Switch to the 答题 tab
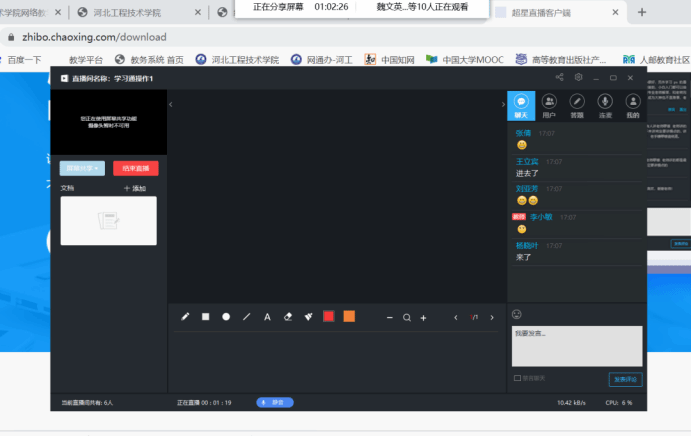692x436 pixels. pyautogui.click(x=577, y=104)
